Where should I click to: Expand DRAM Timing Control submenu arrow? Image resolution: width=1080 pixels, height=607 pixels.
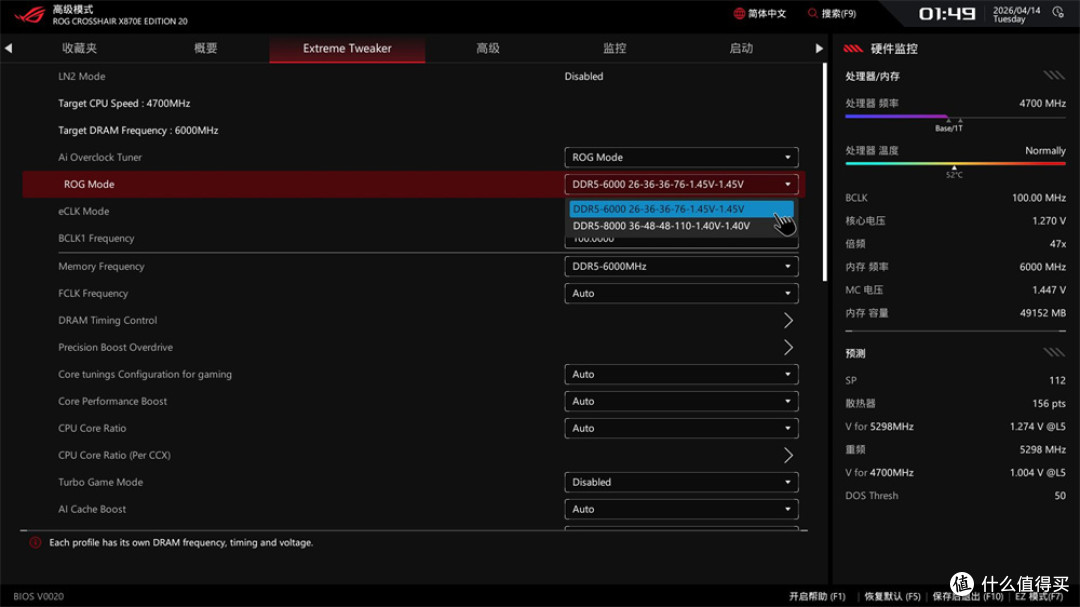click(788, 320)
